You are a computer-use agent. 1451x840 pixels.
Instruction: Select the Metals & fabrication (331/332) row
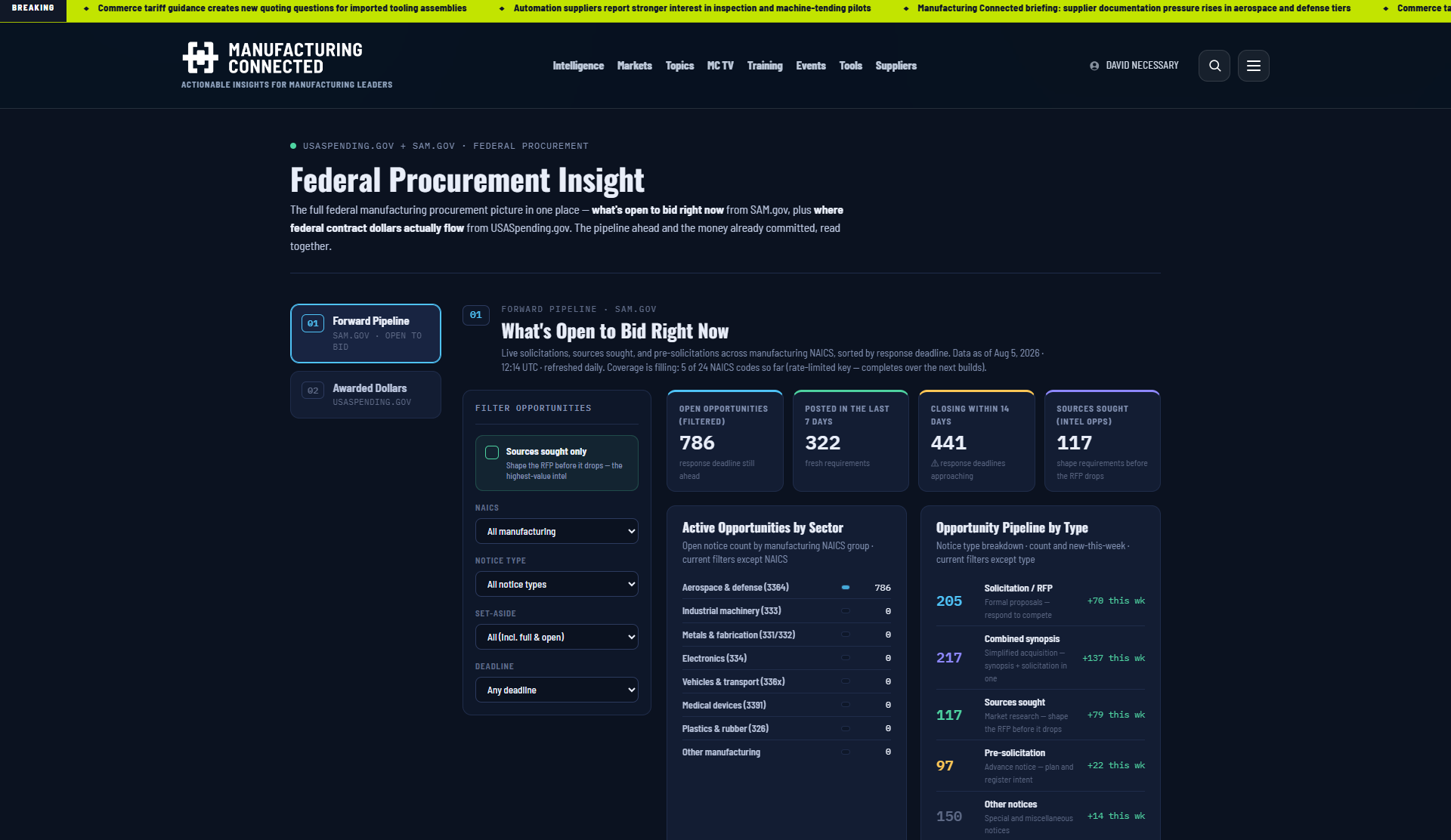[787, 635]
